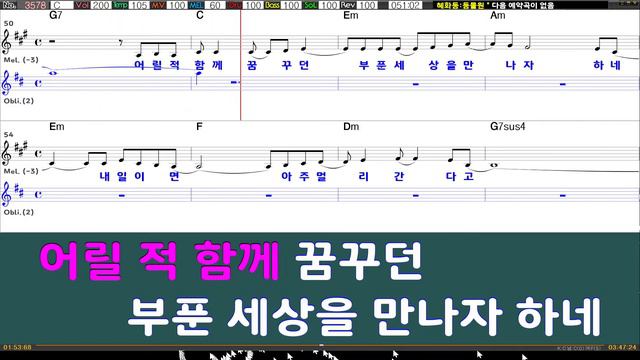Click the green Sol label
This screenshot has width=640, height=360.
click(x=310, y=5)
